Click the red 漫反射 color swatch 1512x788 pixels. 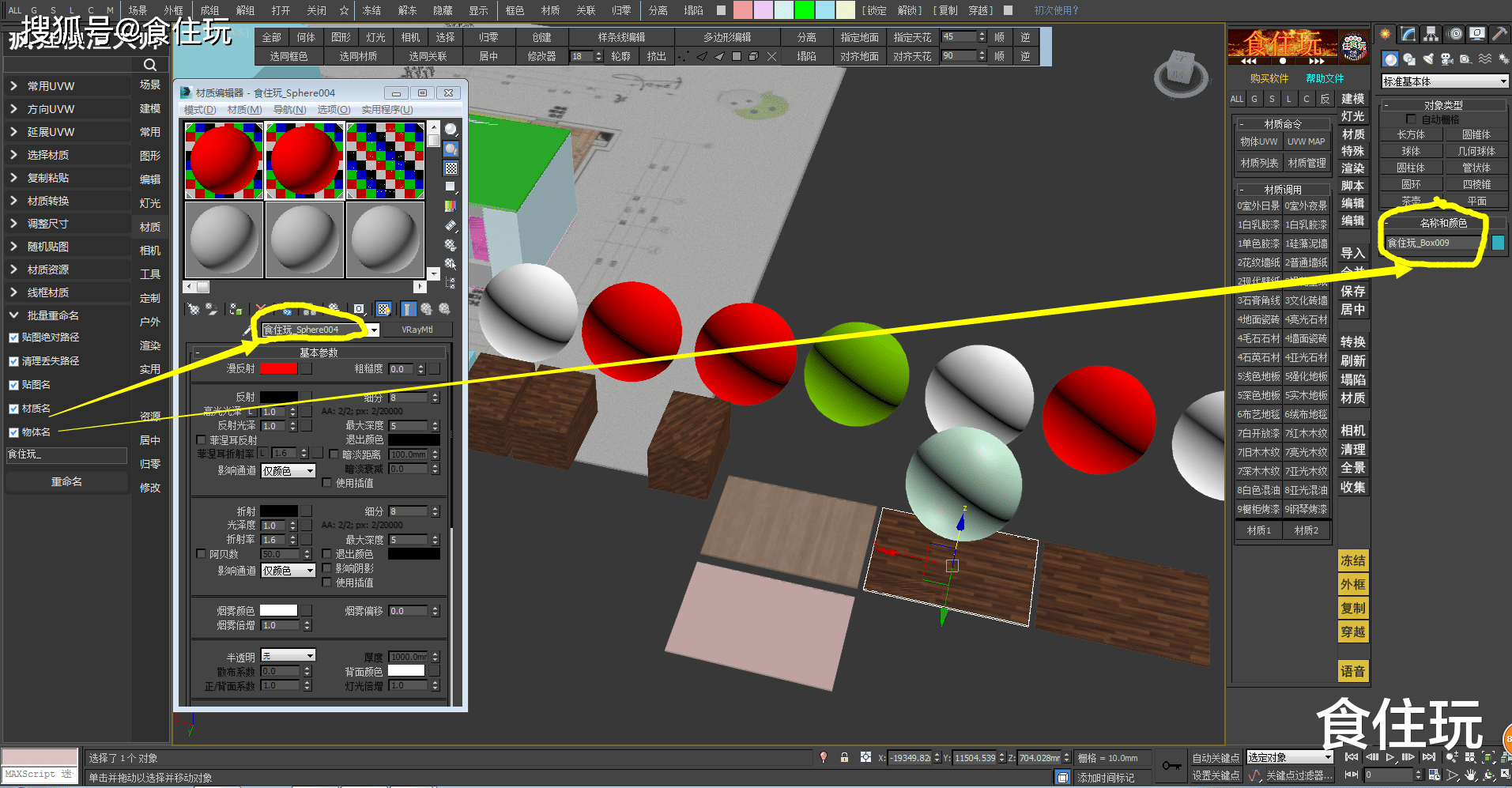[278, 368]
